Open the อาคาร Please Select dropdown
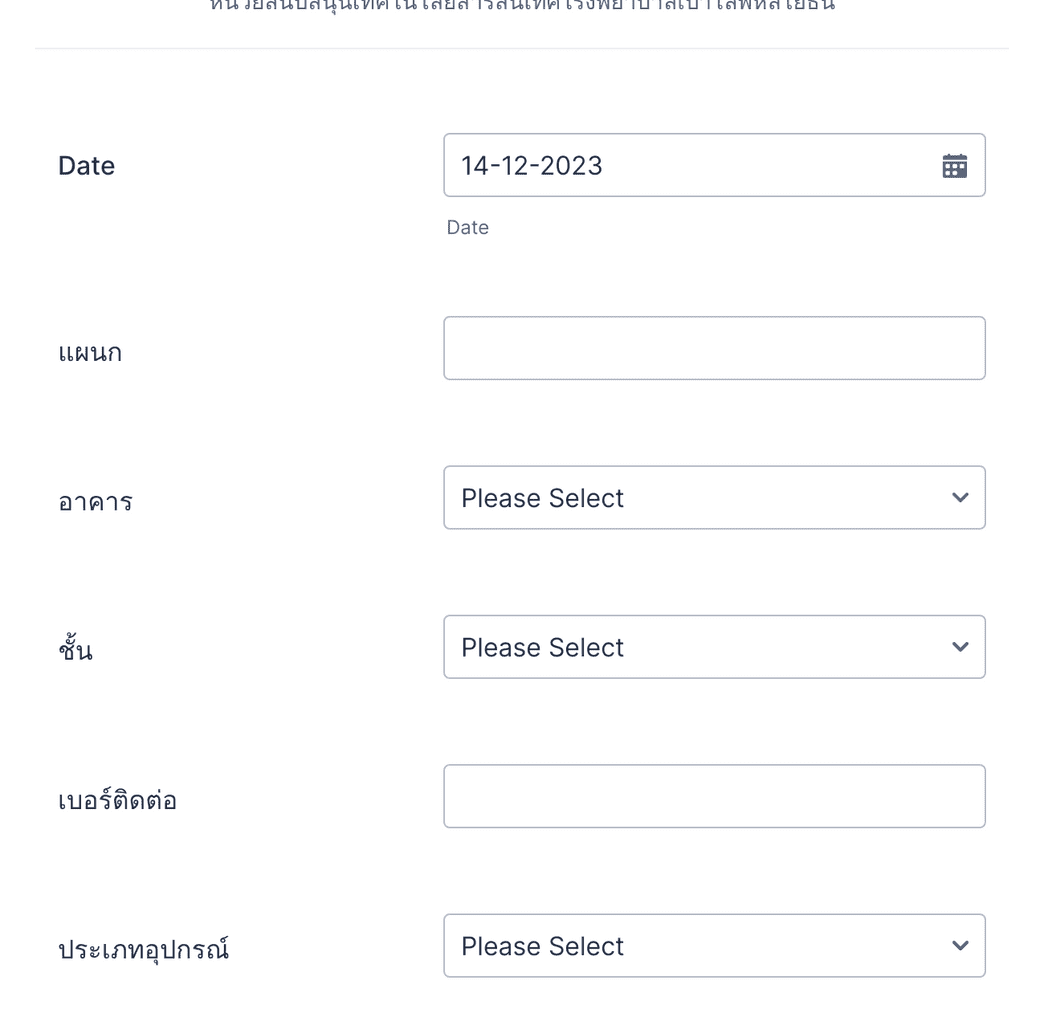The height and width of the screenshot is (1011, 1044). pyautogui.click(x=714, y=497)
